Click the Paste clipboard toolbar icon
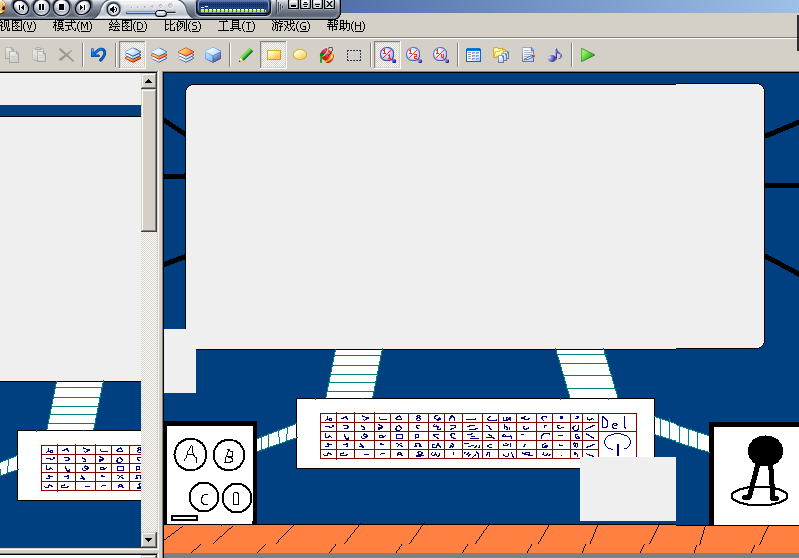Viewport: 799px width, 558px height. [x=39, y=55]
